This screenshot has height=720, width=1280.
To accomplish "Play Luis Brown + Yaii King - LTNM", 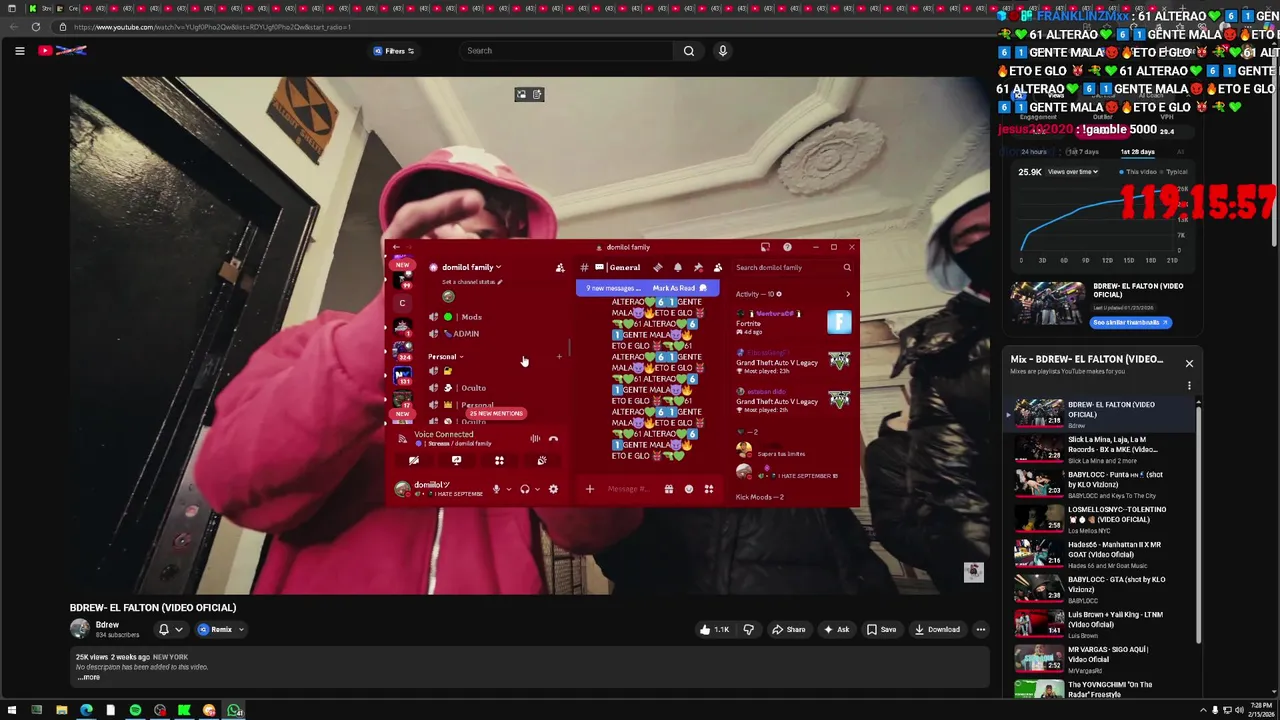I will pyautogui.click(x=1100, y=623).
